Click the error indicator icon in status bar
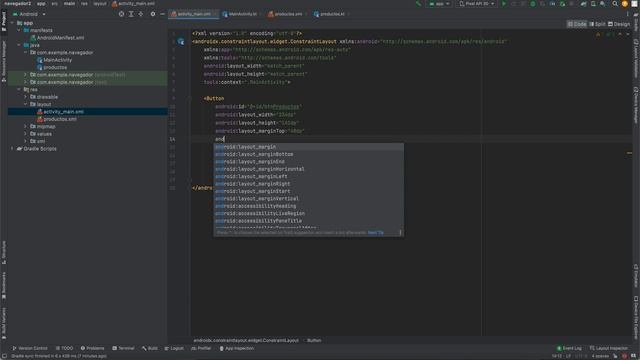640x360 pixels. pos(624,356)
